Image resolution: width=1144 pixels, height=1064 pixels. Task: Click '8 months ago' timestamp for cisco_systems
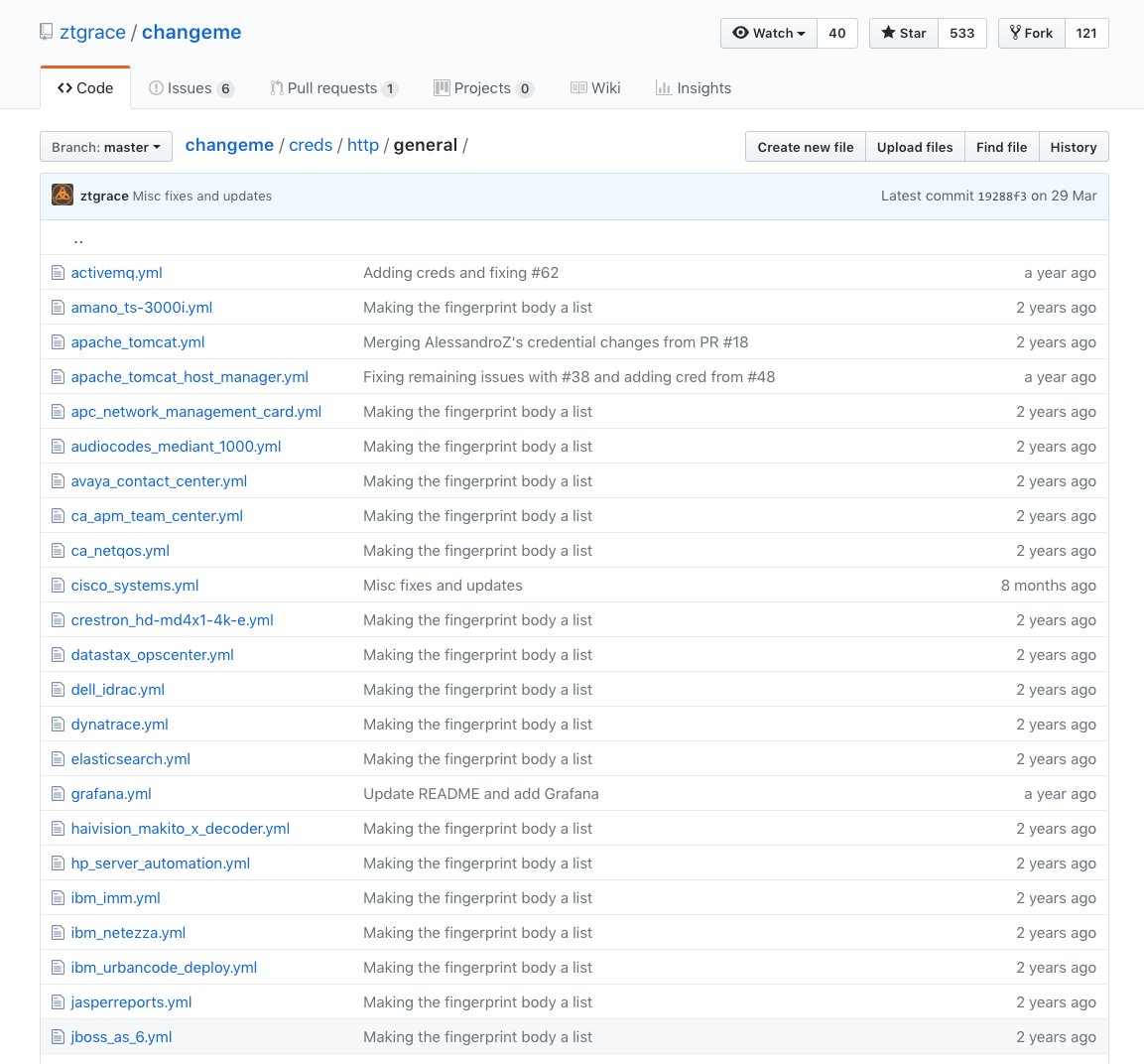[1049, 586]
